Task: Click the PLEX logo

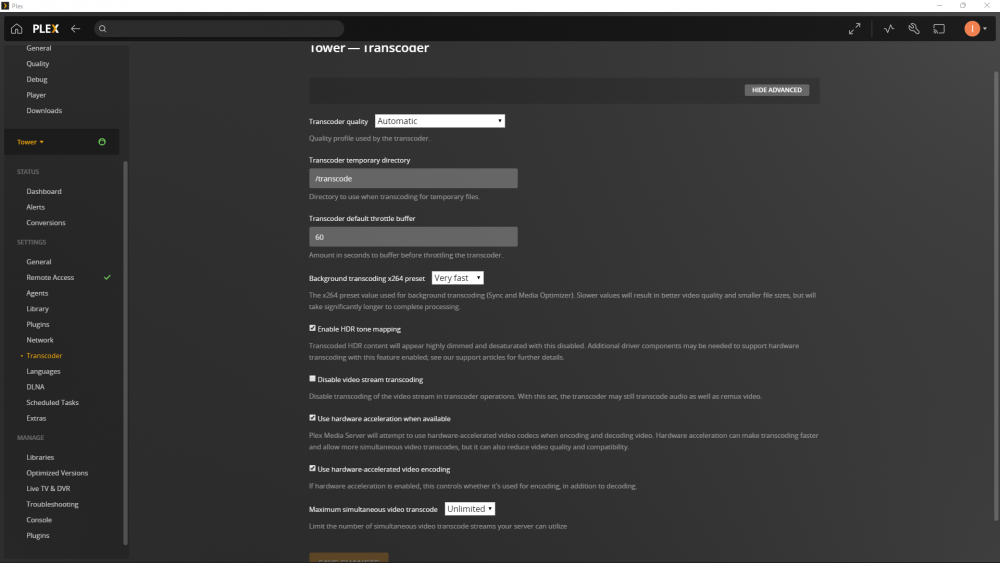Action: (46, 29)
